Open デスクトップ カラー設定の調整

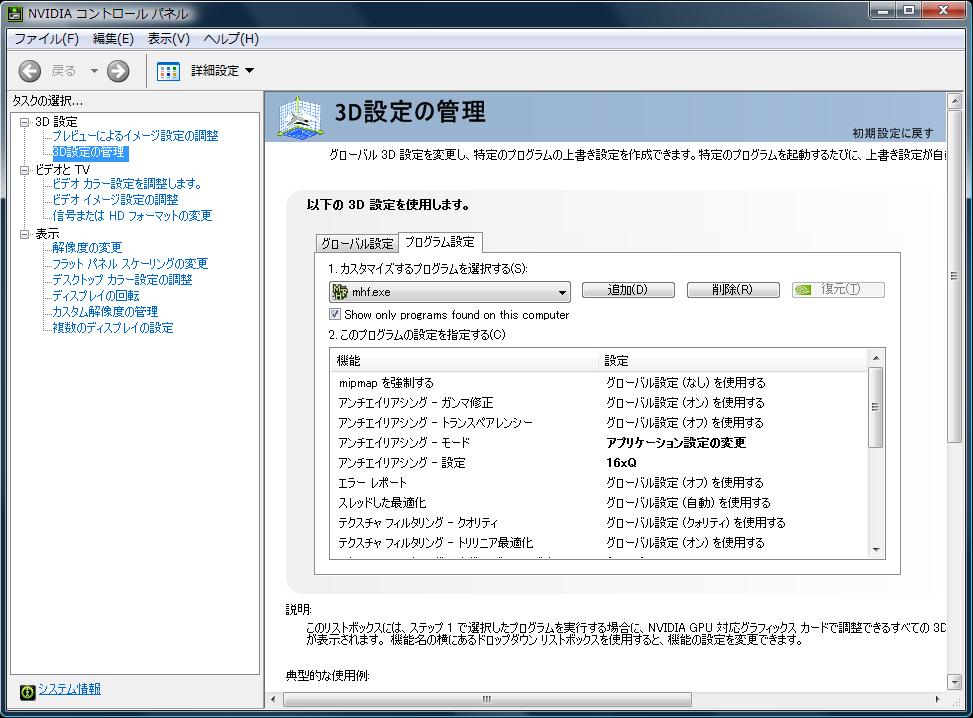122,280
